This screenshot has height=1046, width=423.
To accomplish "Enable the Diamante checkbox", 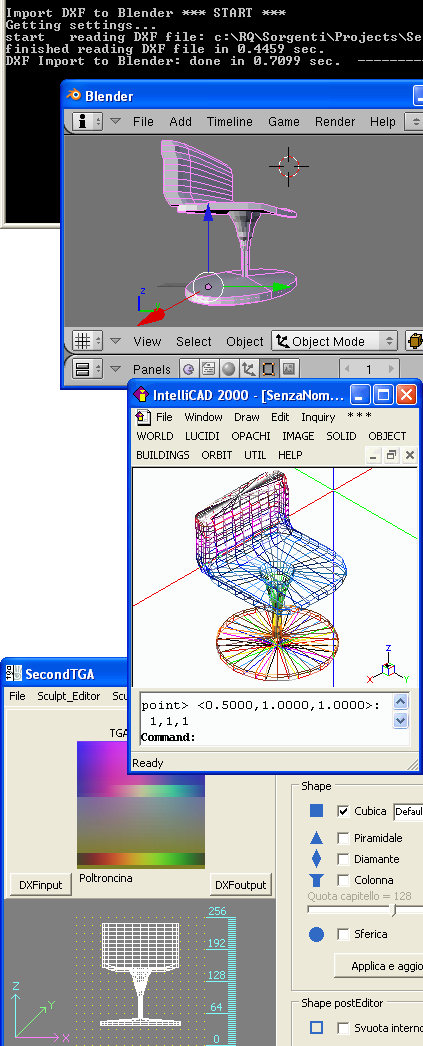I will 343,859.
